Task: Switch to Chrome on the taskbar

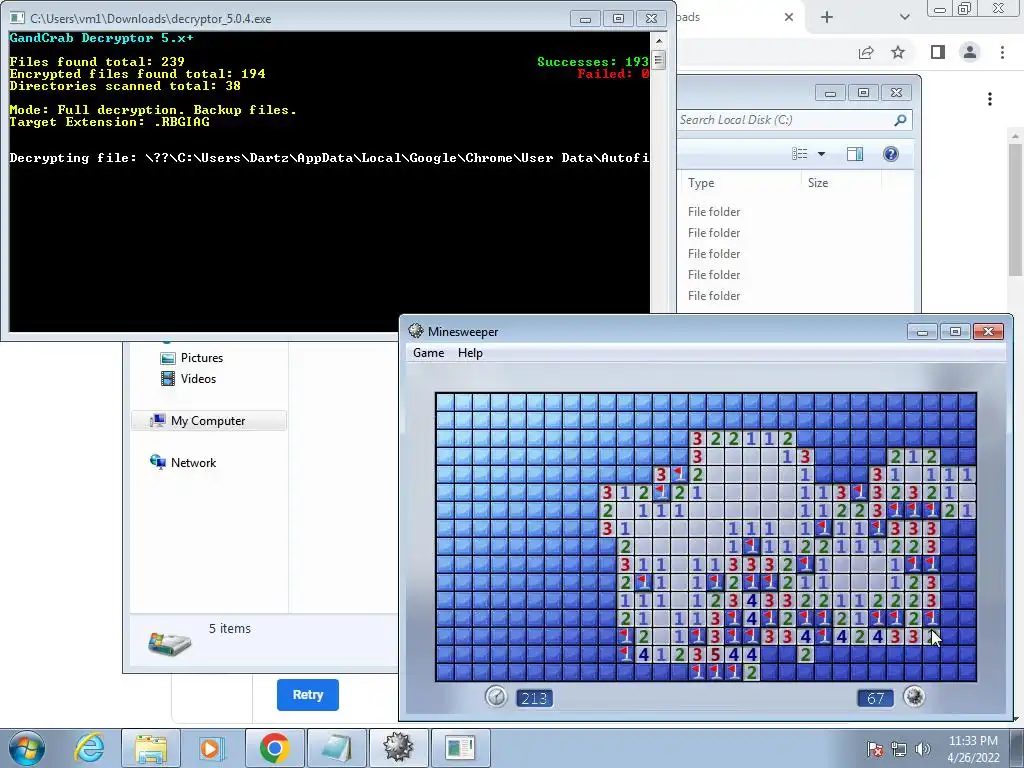Action: click(x=274, y=748)
